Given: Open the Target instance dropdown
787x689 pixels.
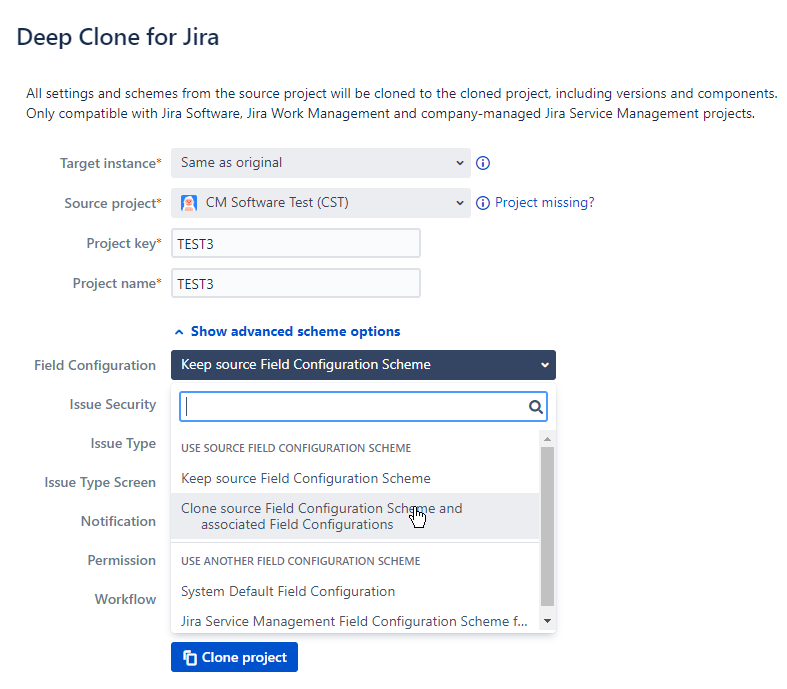Looking at the screenshot, I should (321, 163).
